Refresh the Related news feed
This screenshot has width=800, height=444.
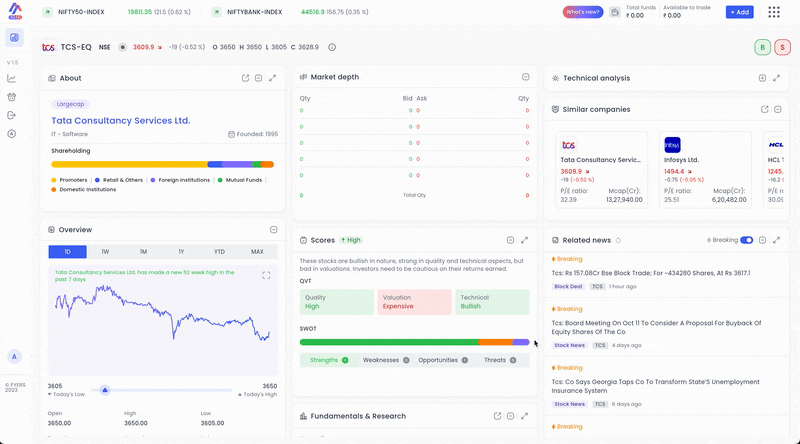pyautogui.click(x=618, y=240)
